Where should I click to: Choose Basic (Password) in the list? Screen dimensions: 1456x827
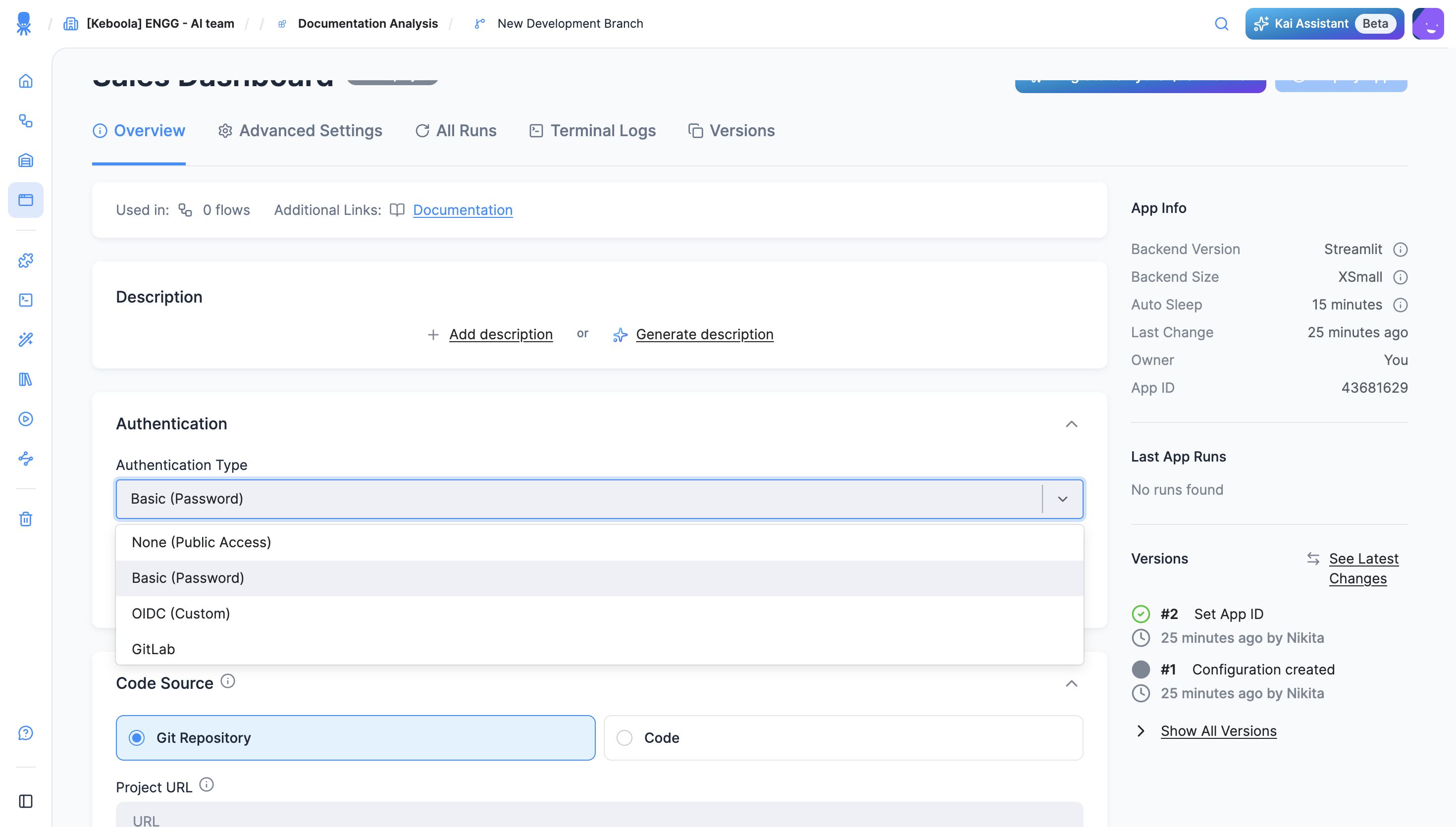pyautogui.click(x=600, y=578)
